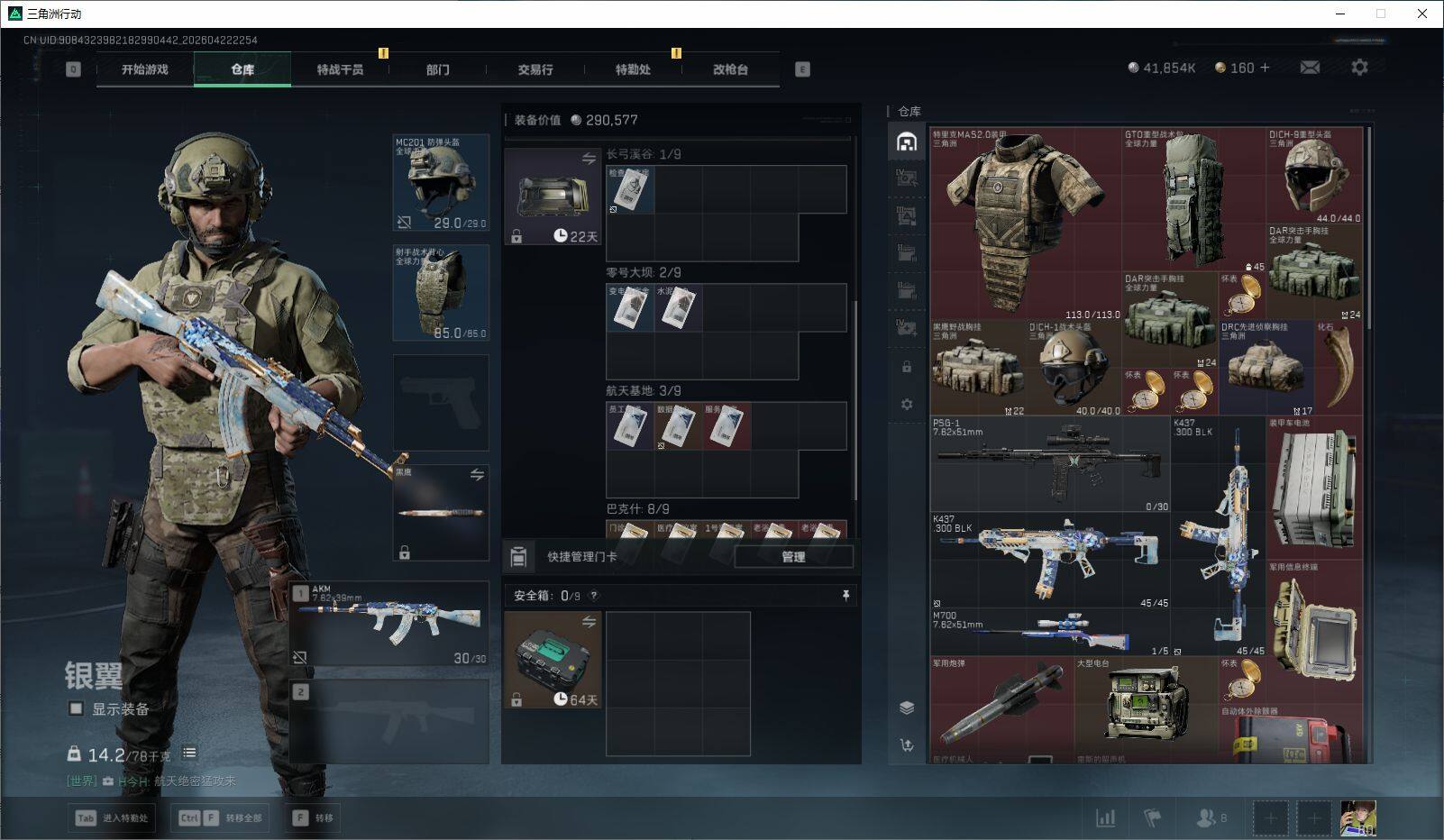
Task: Select the GTO重型战术包 backpack in warehouse
Action: (x=1193, y=199)
